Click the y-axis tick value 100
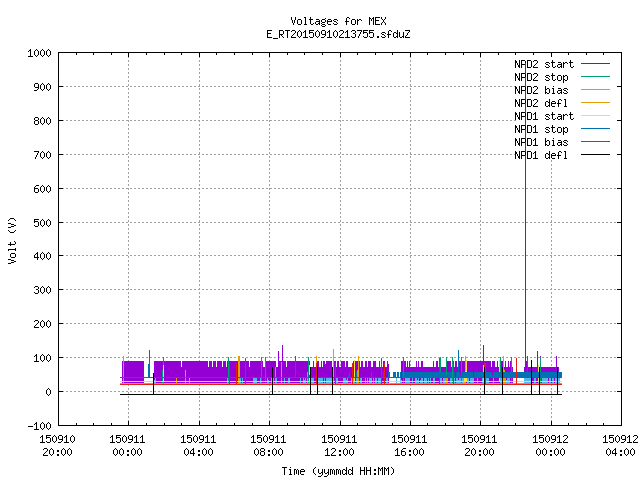 tap(42, 358)
